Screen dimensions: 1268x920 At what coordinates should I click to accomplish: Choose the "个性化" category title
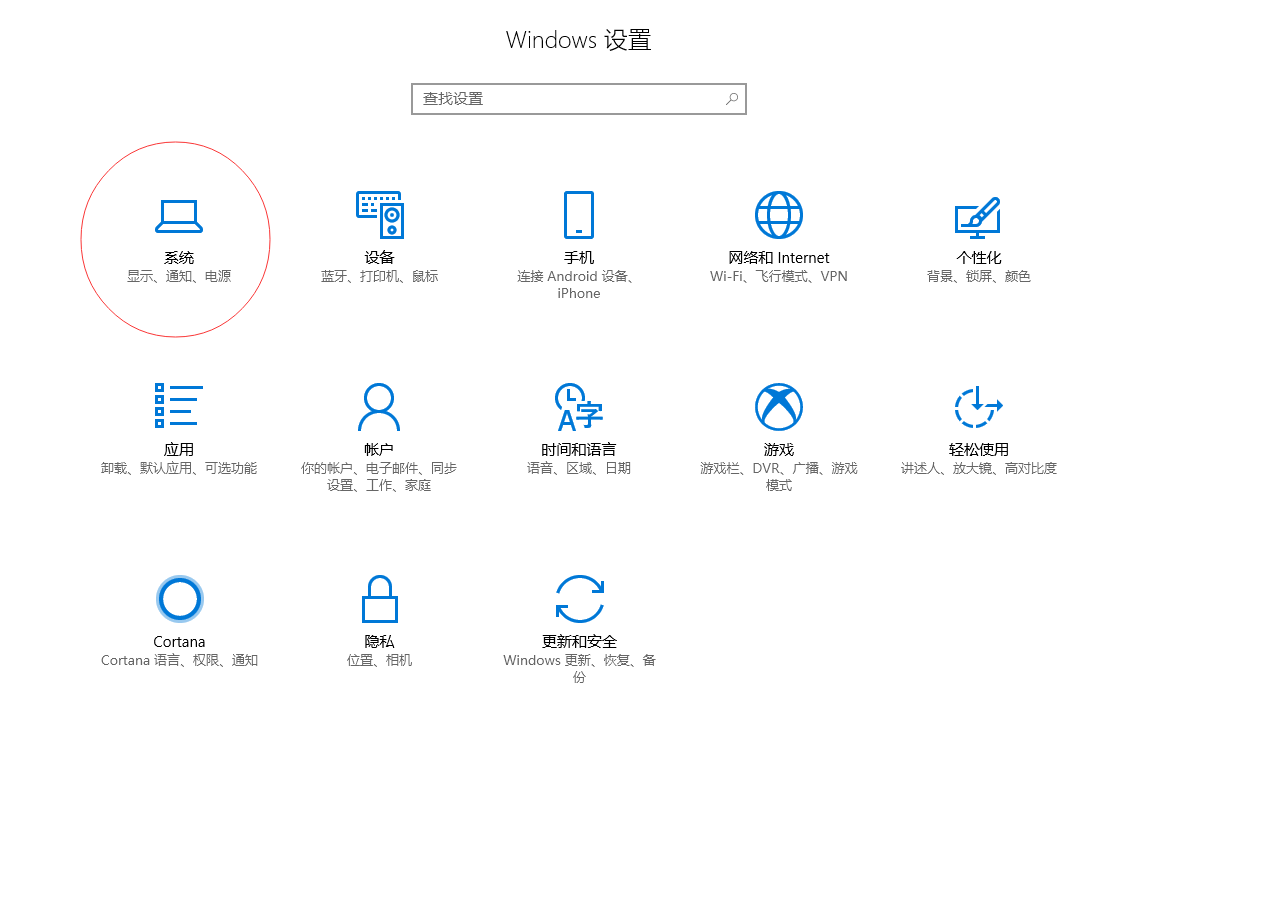[979, 258]
